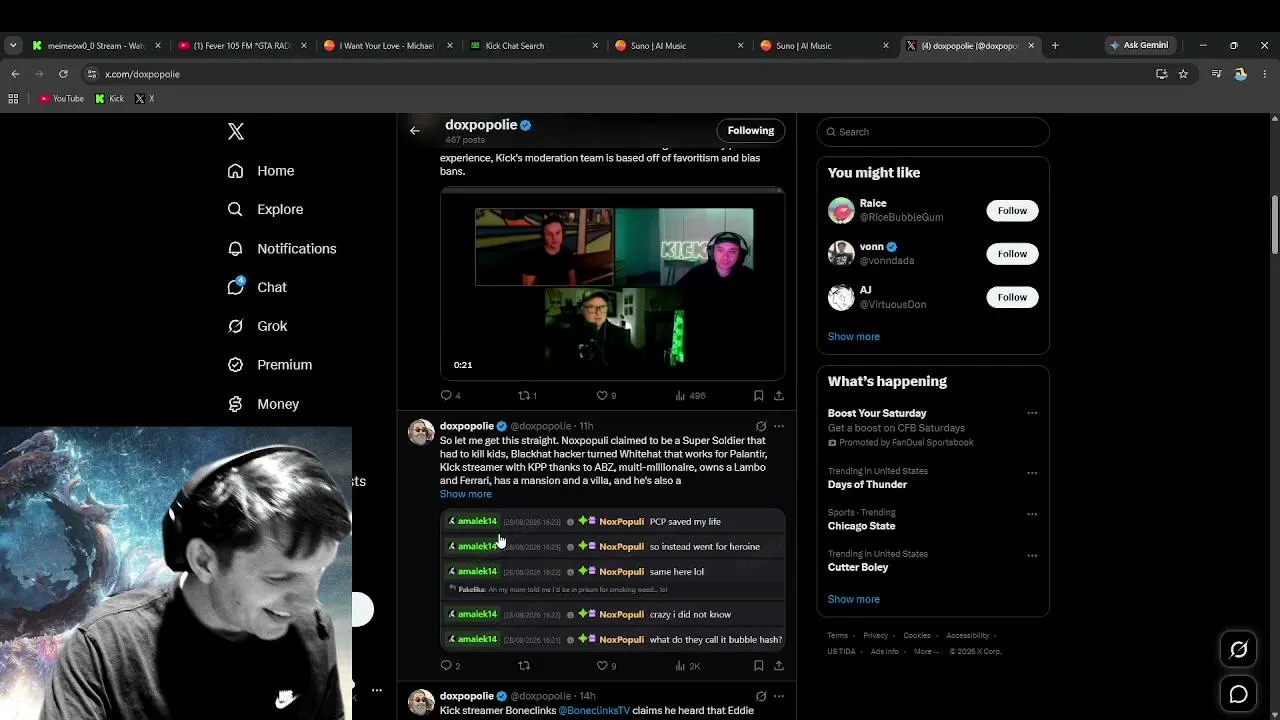Follow AJ @VirtuousDon
The height and width of the screenshot is (720, 1280).
click(x=1012, y=297)
